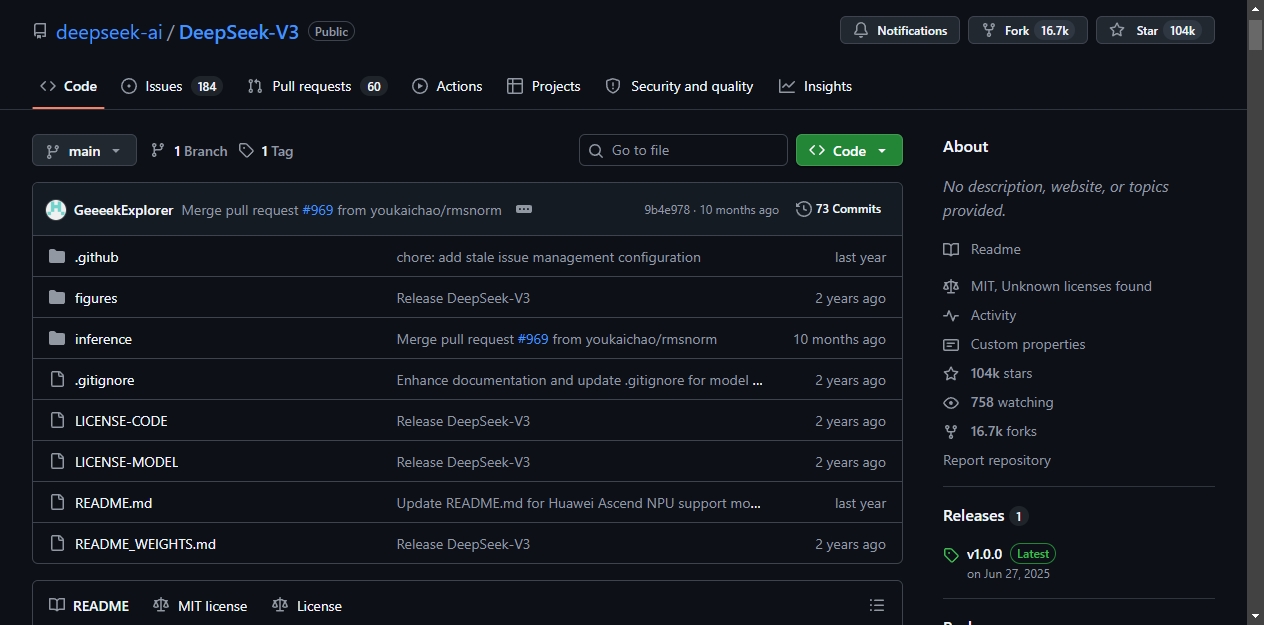Click the folder icon beside figures
Image resolution: width=1264 pixels, height=625 pixels.
click(57, 298)
